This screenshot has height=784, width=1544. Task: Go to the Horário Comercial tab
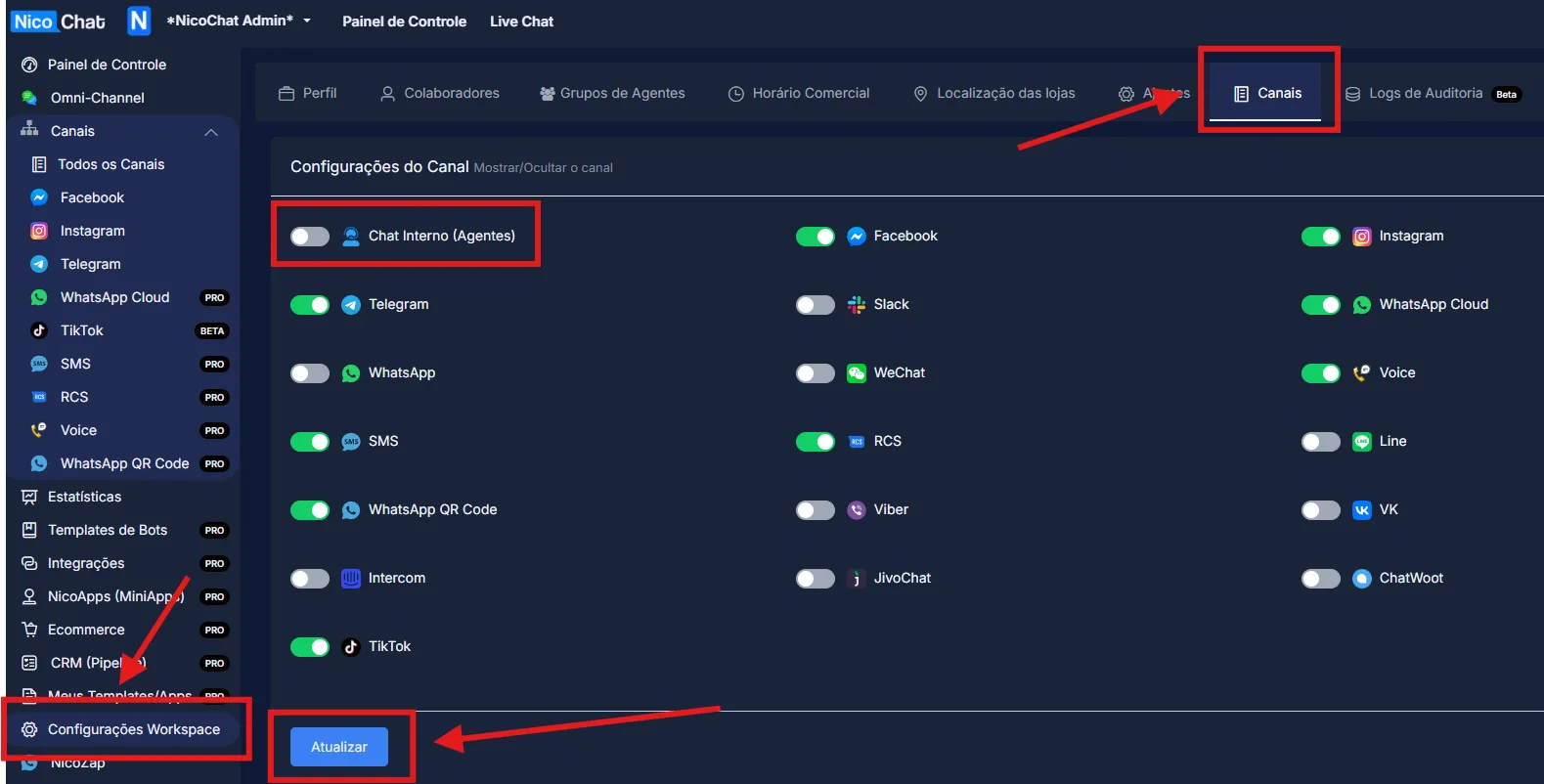tap(799, 93)
